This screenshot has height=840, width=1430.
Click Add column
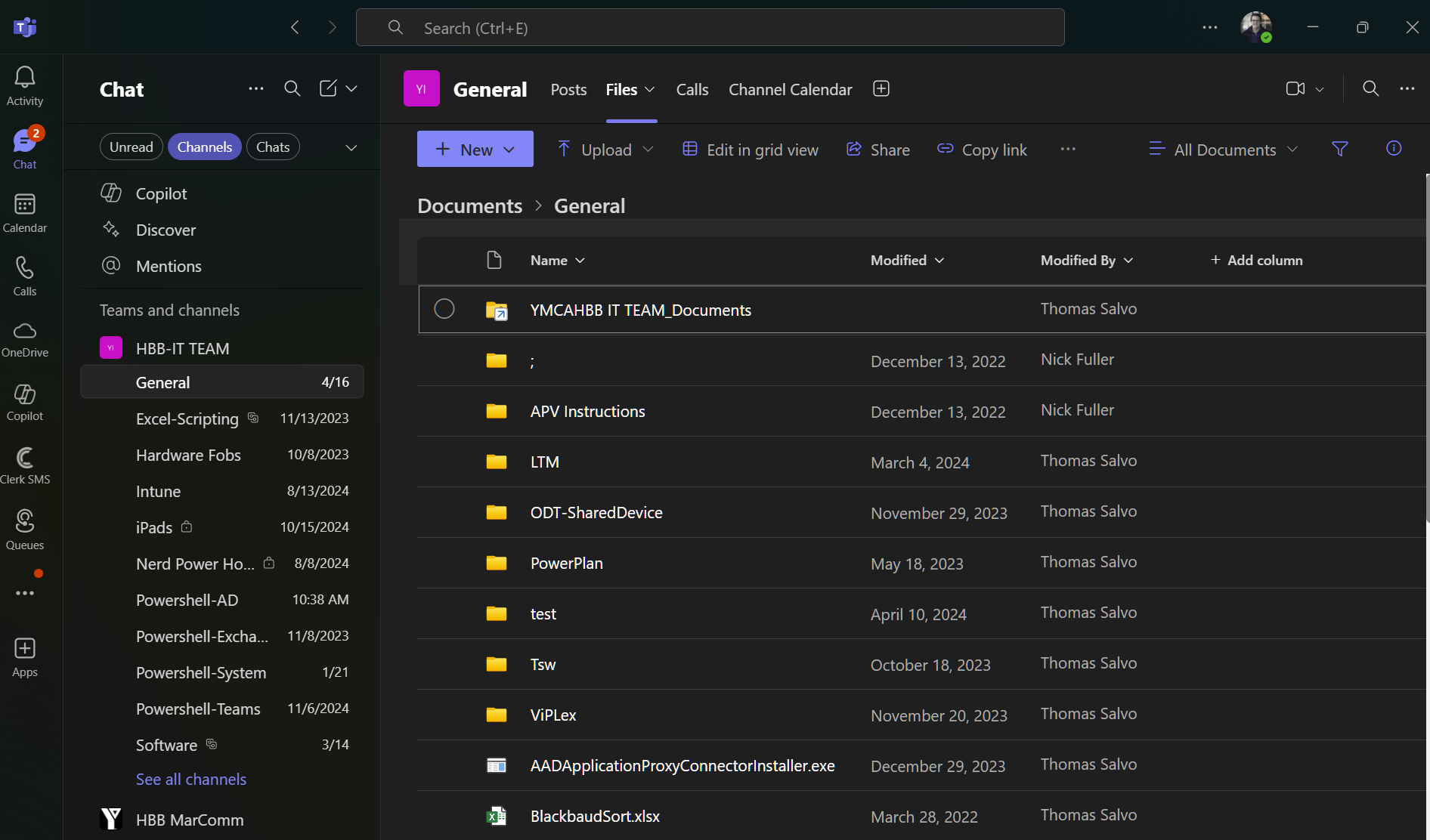point(1256,260)
